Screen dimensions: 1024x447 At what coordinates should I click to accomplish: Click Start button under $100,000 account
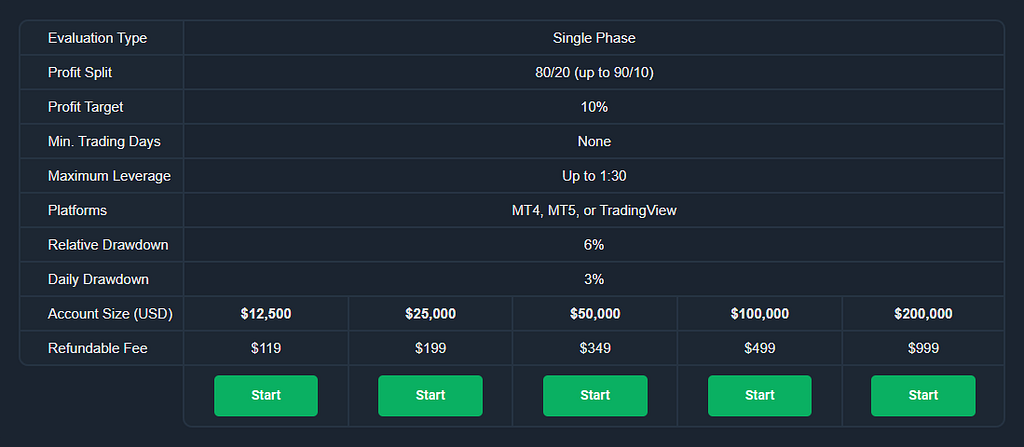point(760,395)
